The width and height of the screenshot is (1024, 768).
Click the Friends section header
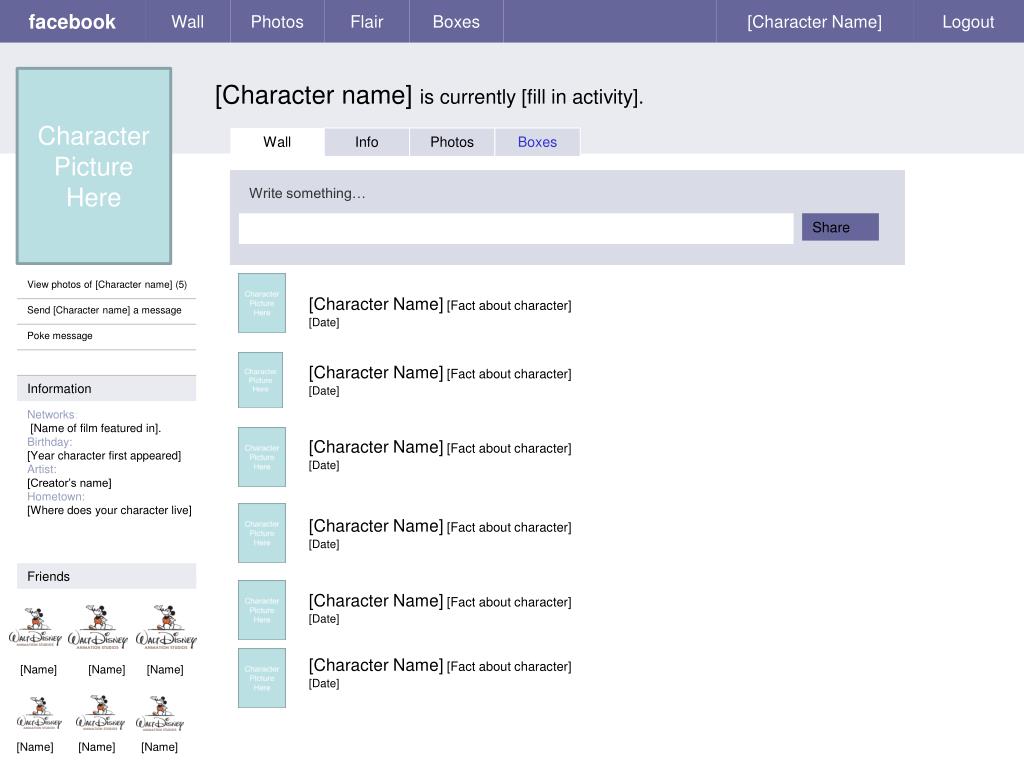tap(106, 577)
